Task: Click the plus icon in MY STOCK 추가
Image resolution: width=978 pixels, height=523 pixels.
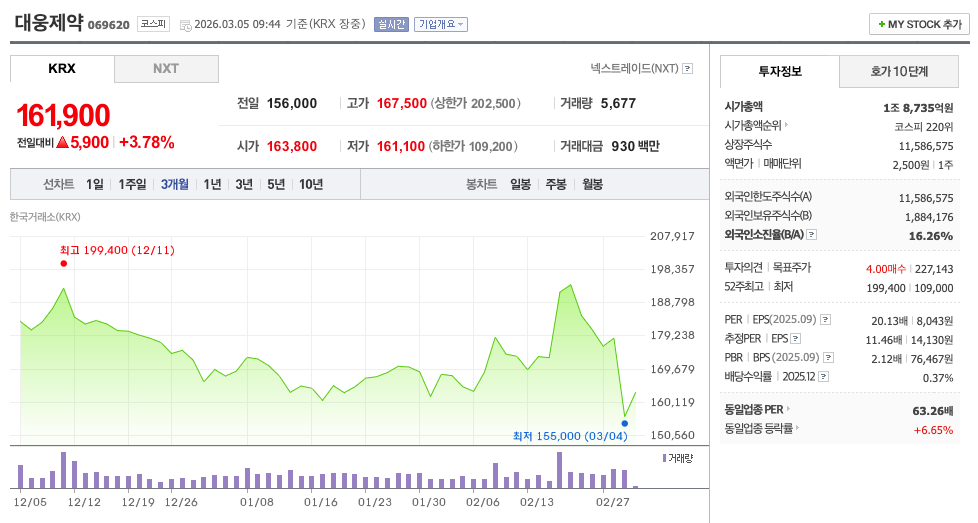Action: [x=881, y=24]
